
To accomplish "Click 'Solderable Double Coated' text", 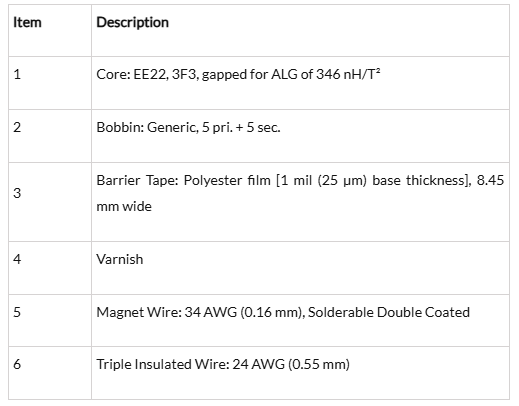I will (x=389, y=312).
